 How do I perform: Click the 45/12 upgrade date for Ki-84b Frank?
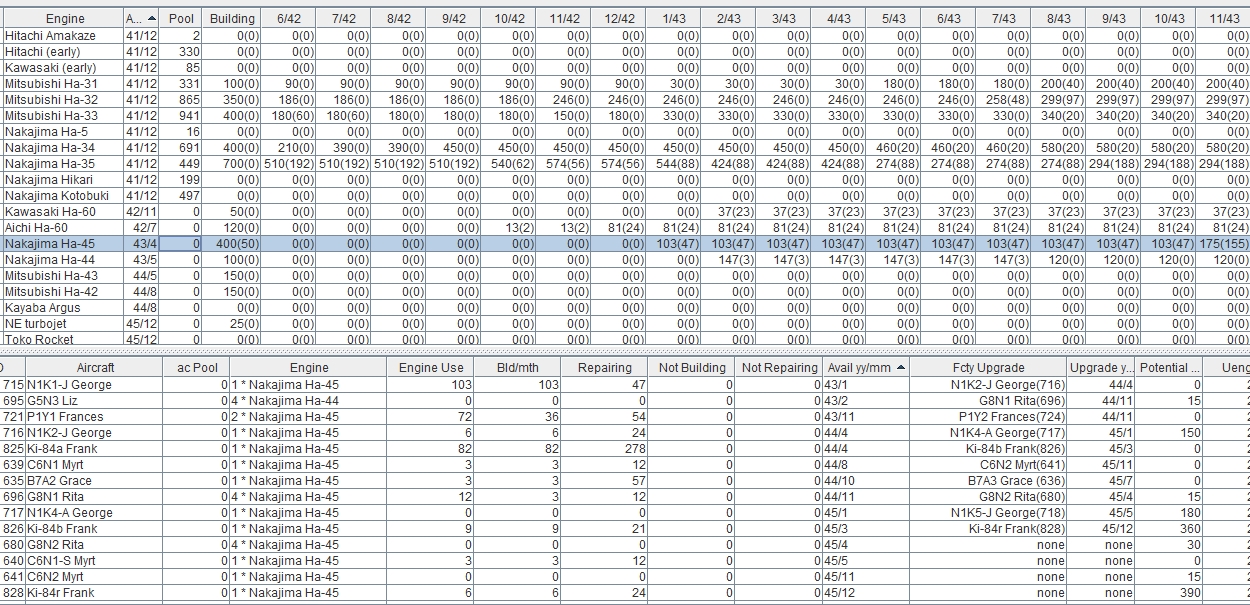tap(1102, 528)
